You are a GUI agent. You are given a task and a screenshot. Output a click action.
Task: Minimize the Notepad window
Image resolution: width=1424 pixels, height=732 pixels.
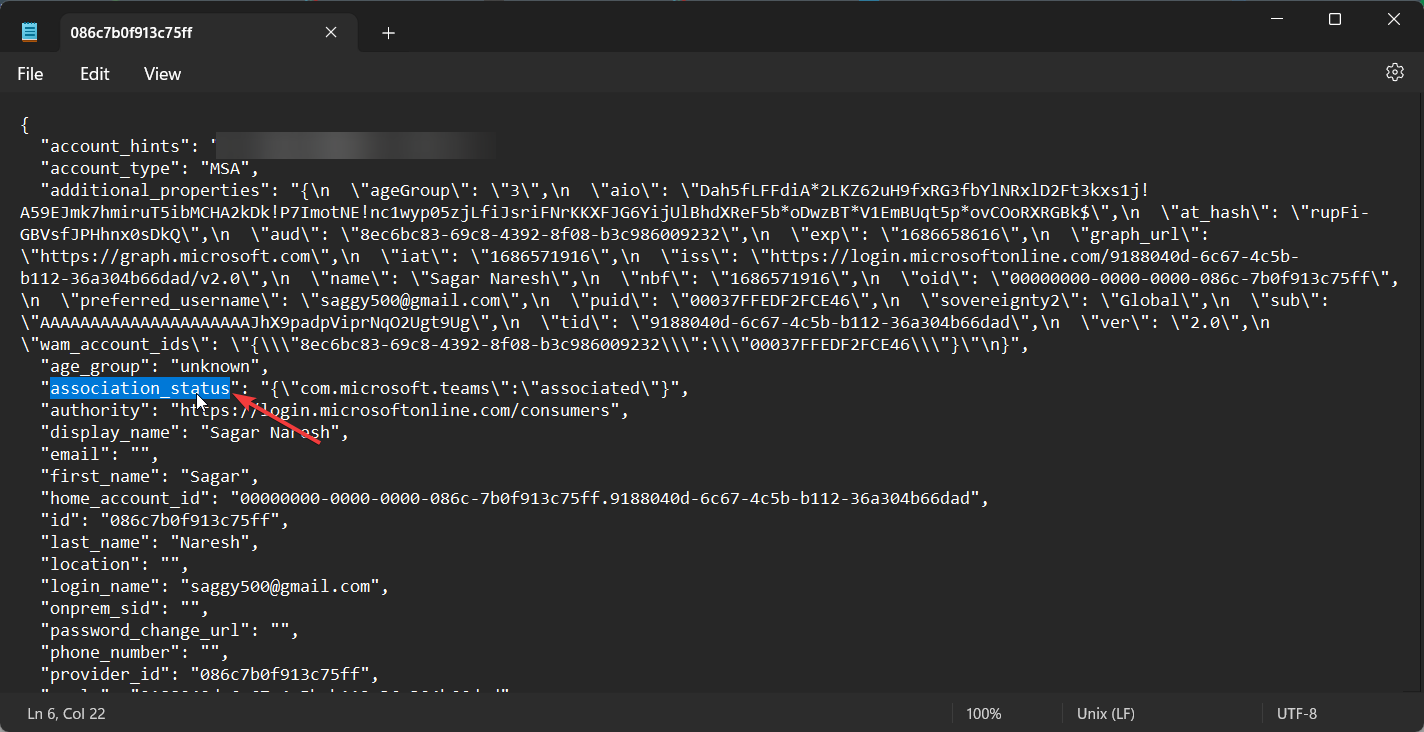(1275, 19)
